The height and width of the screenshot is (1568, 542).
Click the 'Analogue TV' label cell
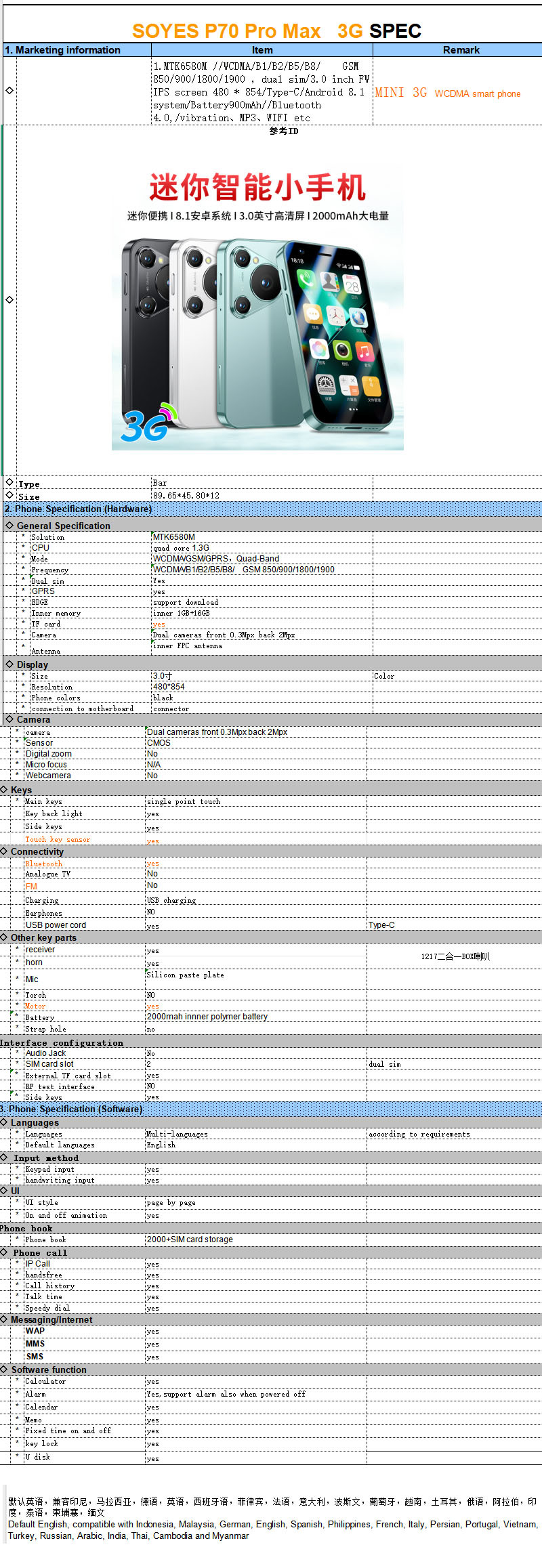[x=85, y=874]
